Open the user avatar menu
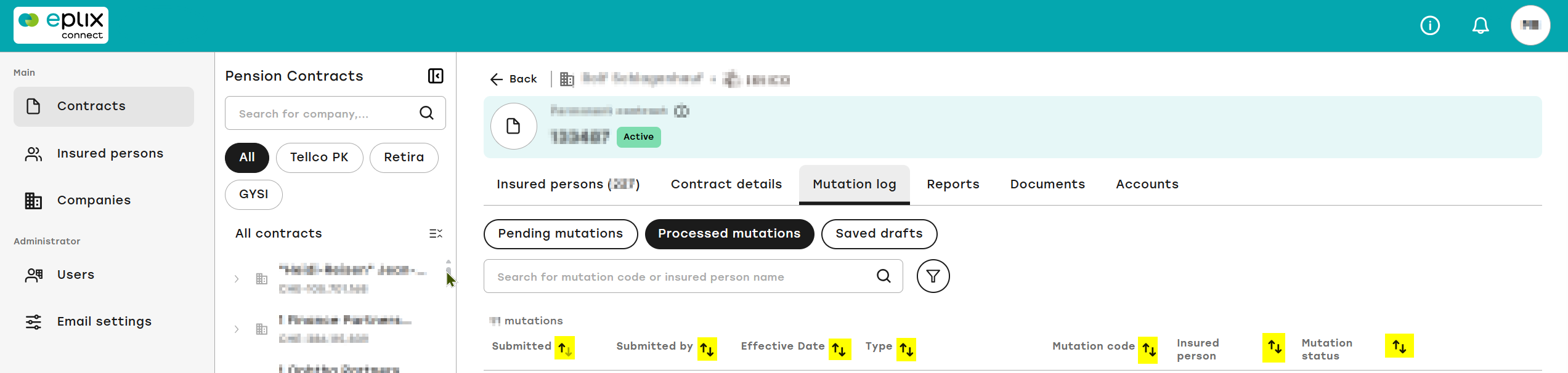The width and height of the screenshot is (1568, 373). click(1530, 25)
